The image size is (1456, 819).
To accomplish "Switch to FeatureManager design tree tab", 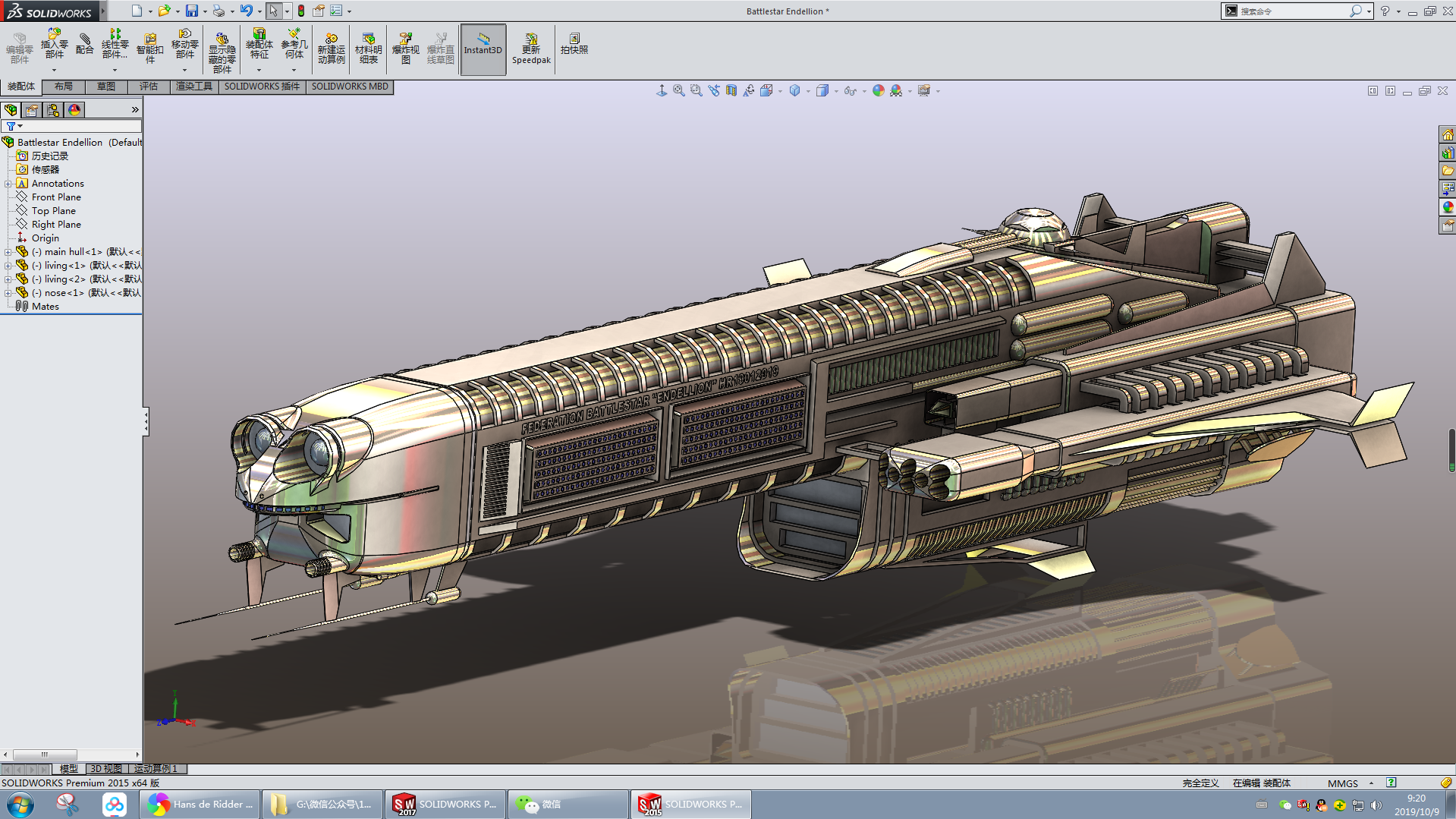I will click(11, 110).
